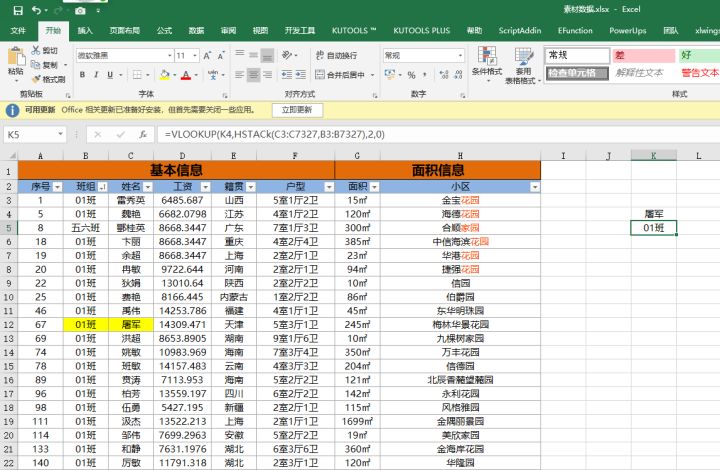
Task: Apply Percent style format
Action: (412, 75)
